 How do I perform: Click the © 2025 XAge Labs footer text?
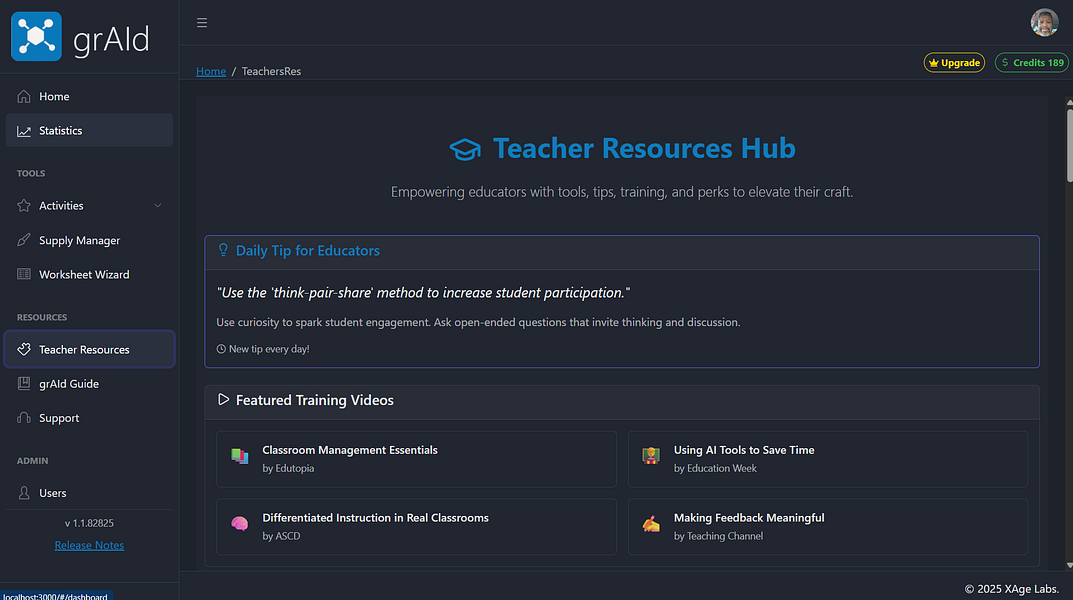point(1011,589)
